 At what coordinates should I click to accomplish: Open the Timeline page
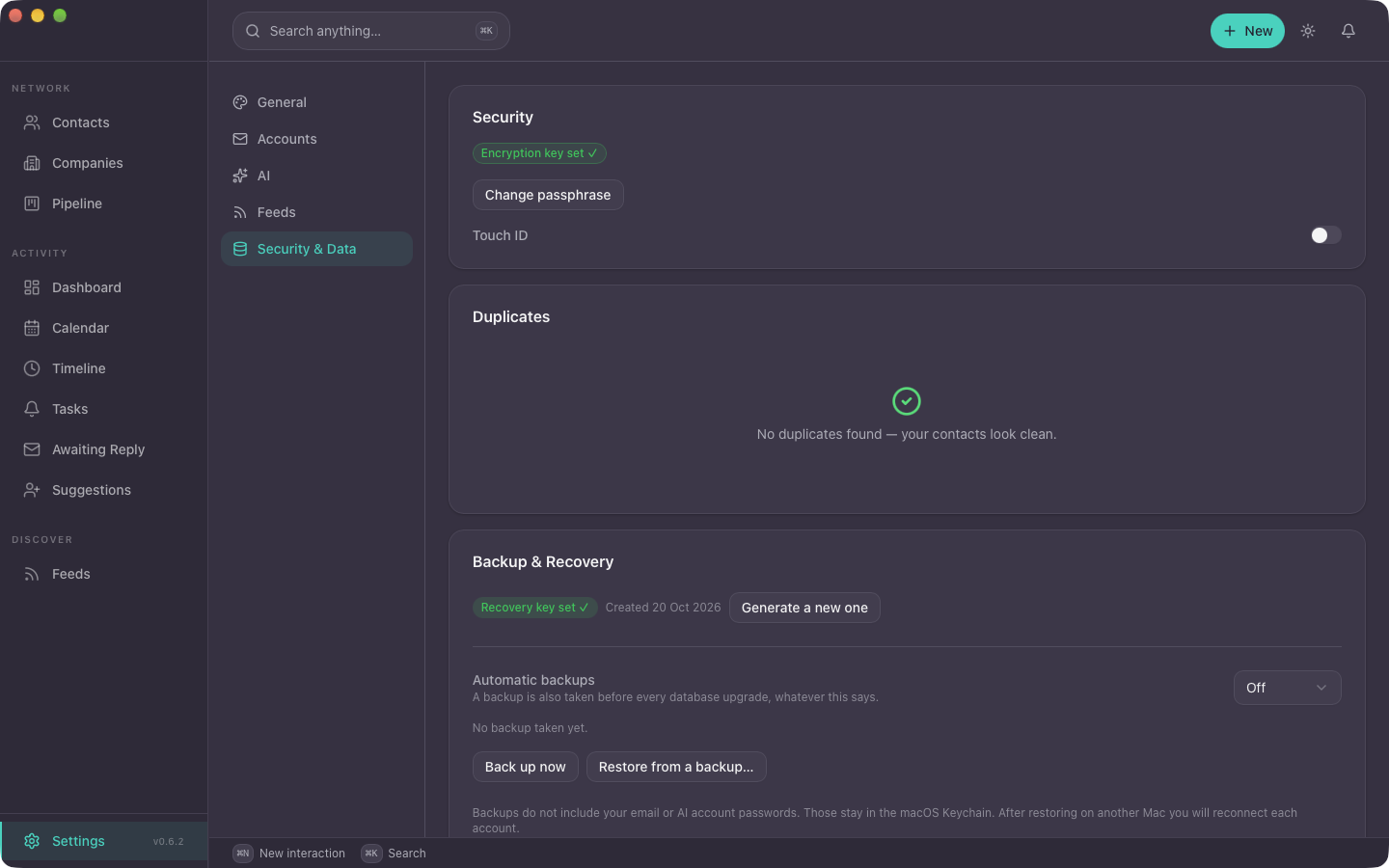pyautogui.click(x=103, y=368)
